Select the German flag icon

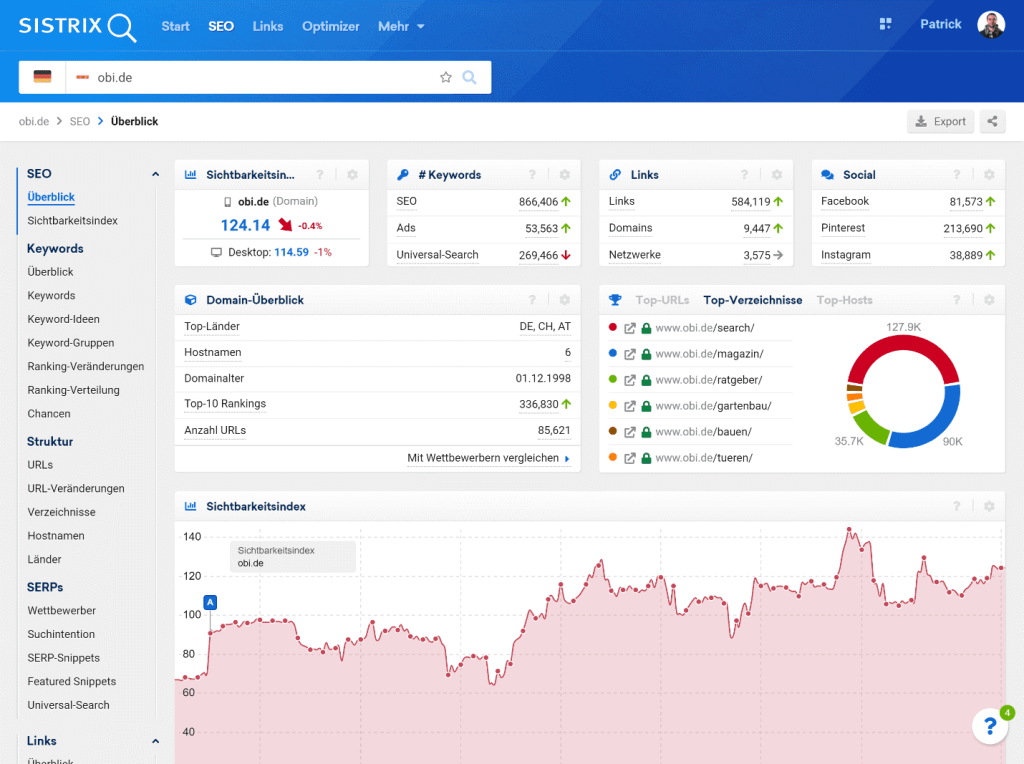tap(41, 76)
